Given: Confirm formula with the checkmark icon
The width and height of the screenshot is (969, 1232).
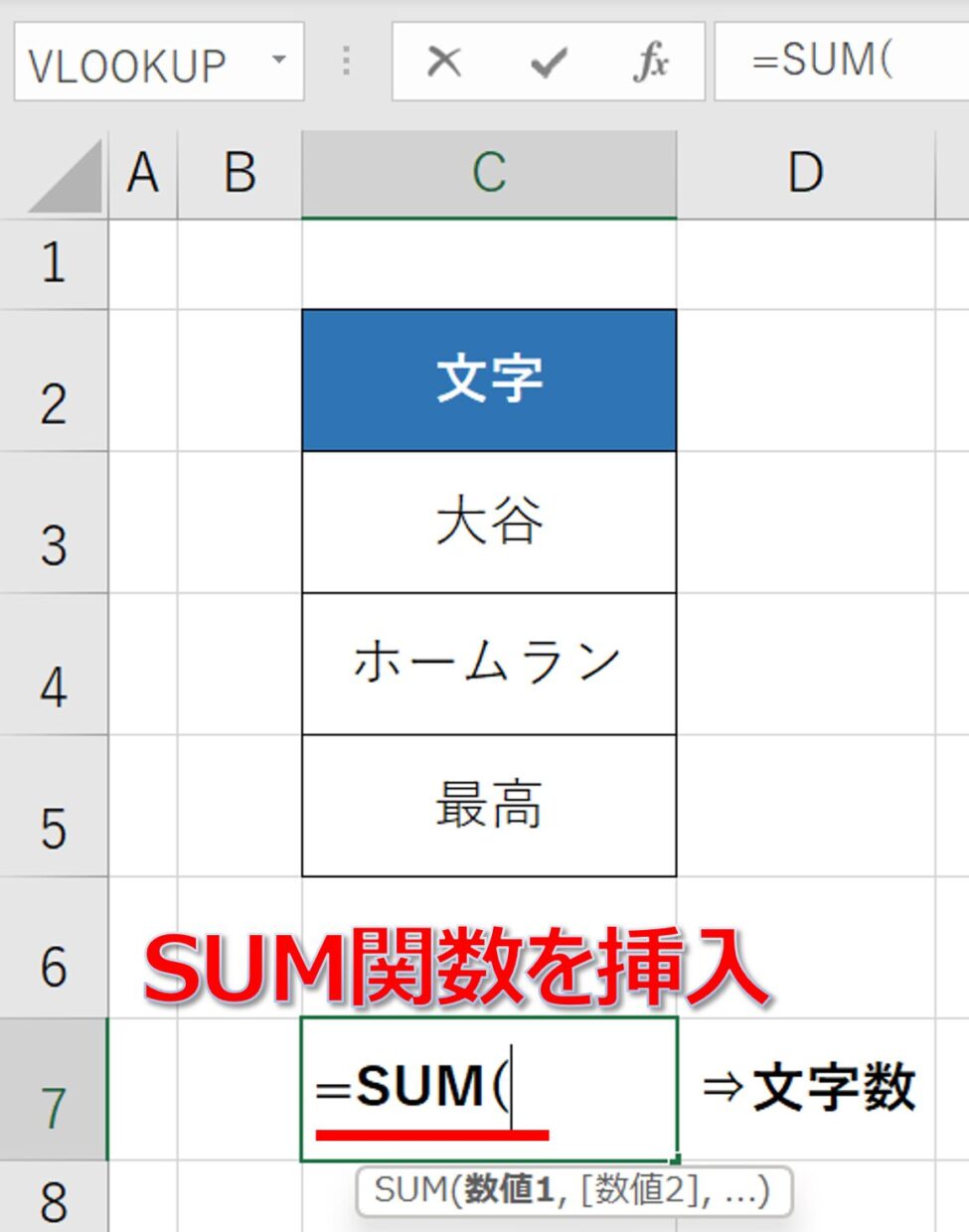Looking at the screenshot, I should click(x=548, y=63).
